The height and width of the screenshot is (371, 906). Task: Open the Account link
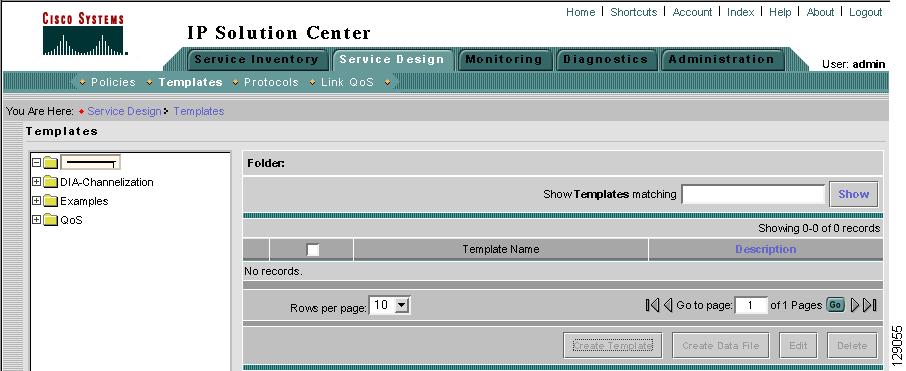692,12
